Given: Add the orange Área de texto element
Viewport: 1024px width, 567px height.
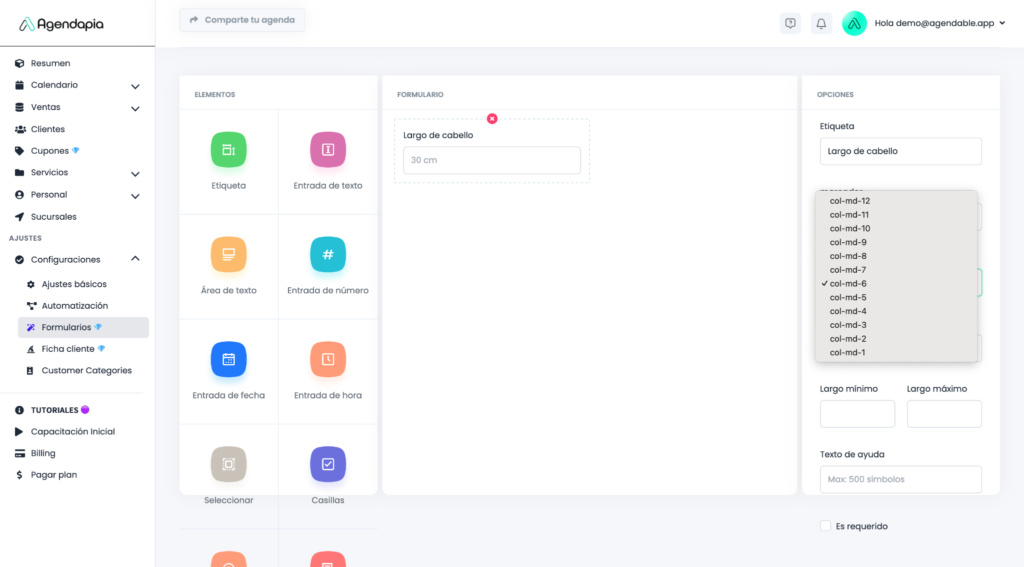Looking at the screenshot, I should point(228,254).
